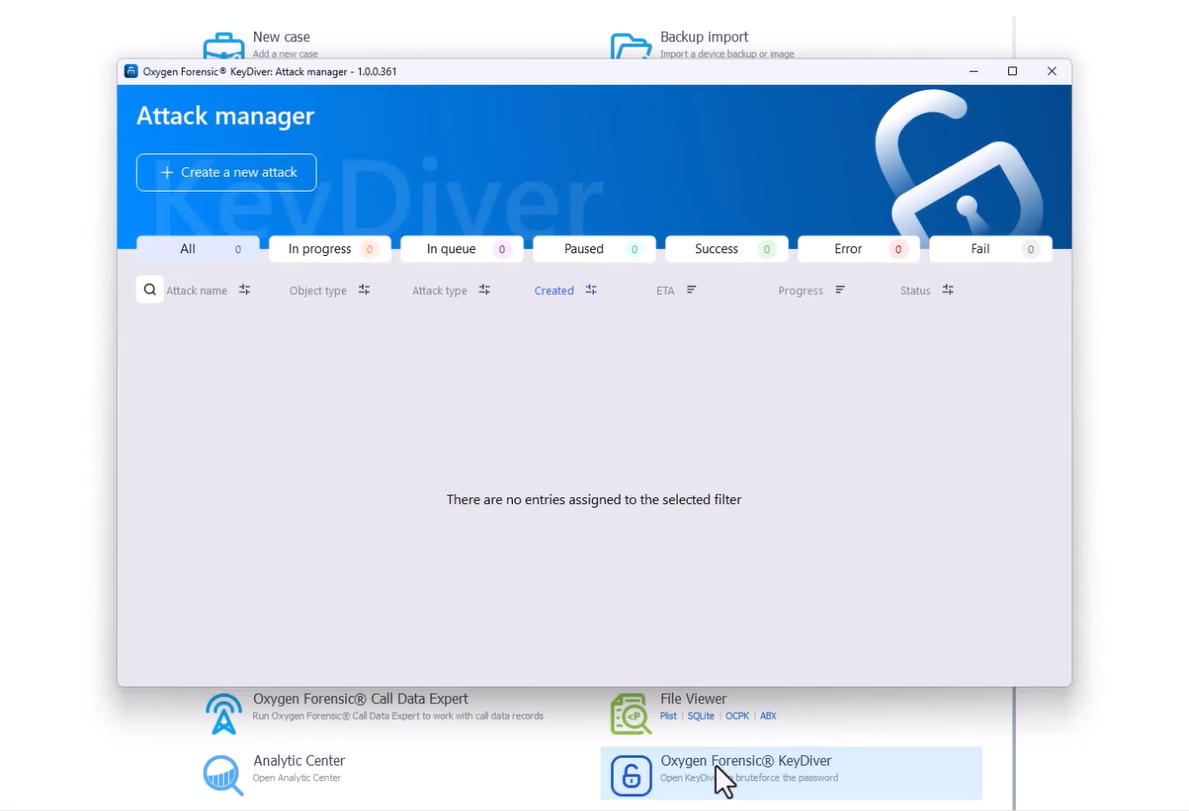Viewport: 1189px width, 811px height.
Task: Click the Call Data Expert antenna icon
Action: click(x=223, y=714)
